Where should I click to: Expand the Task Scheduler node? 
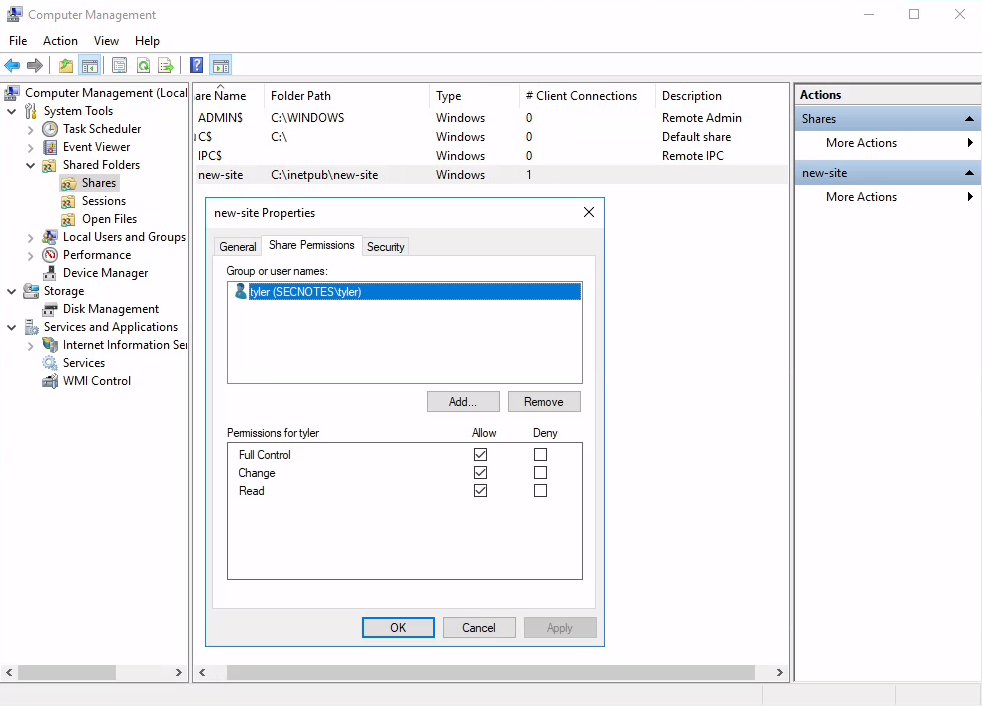(x=31, y=130)
